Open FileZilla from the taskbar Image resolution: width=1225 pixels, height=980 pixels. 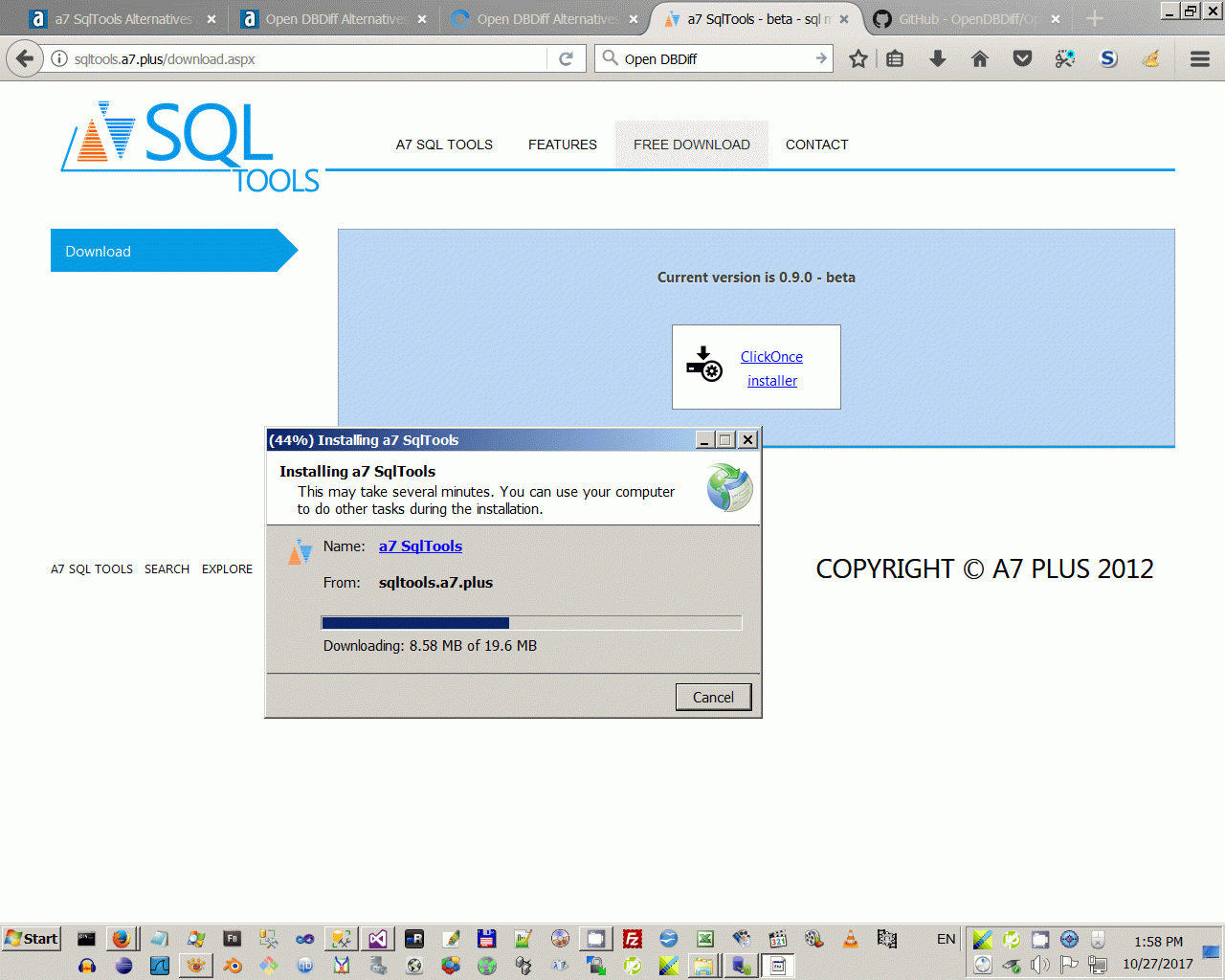click(633, 939)
